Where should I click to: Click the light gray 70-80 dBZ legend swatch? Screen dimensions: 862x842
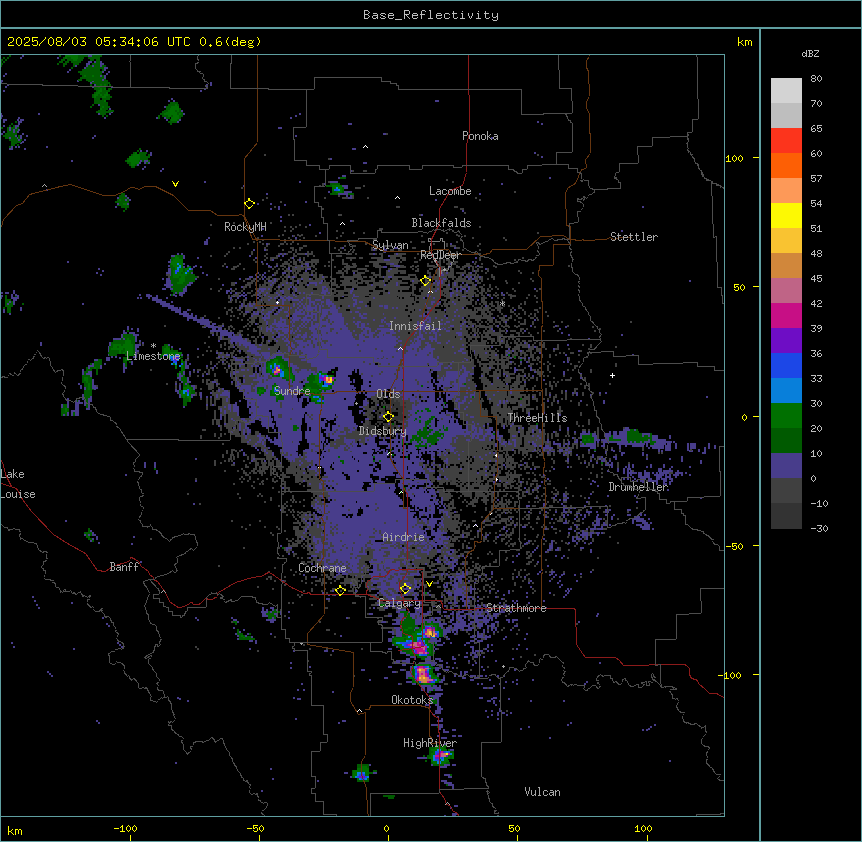pyautogui.click(x=786, y=91)
